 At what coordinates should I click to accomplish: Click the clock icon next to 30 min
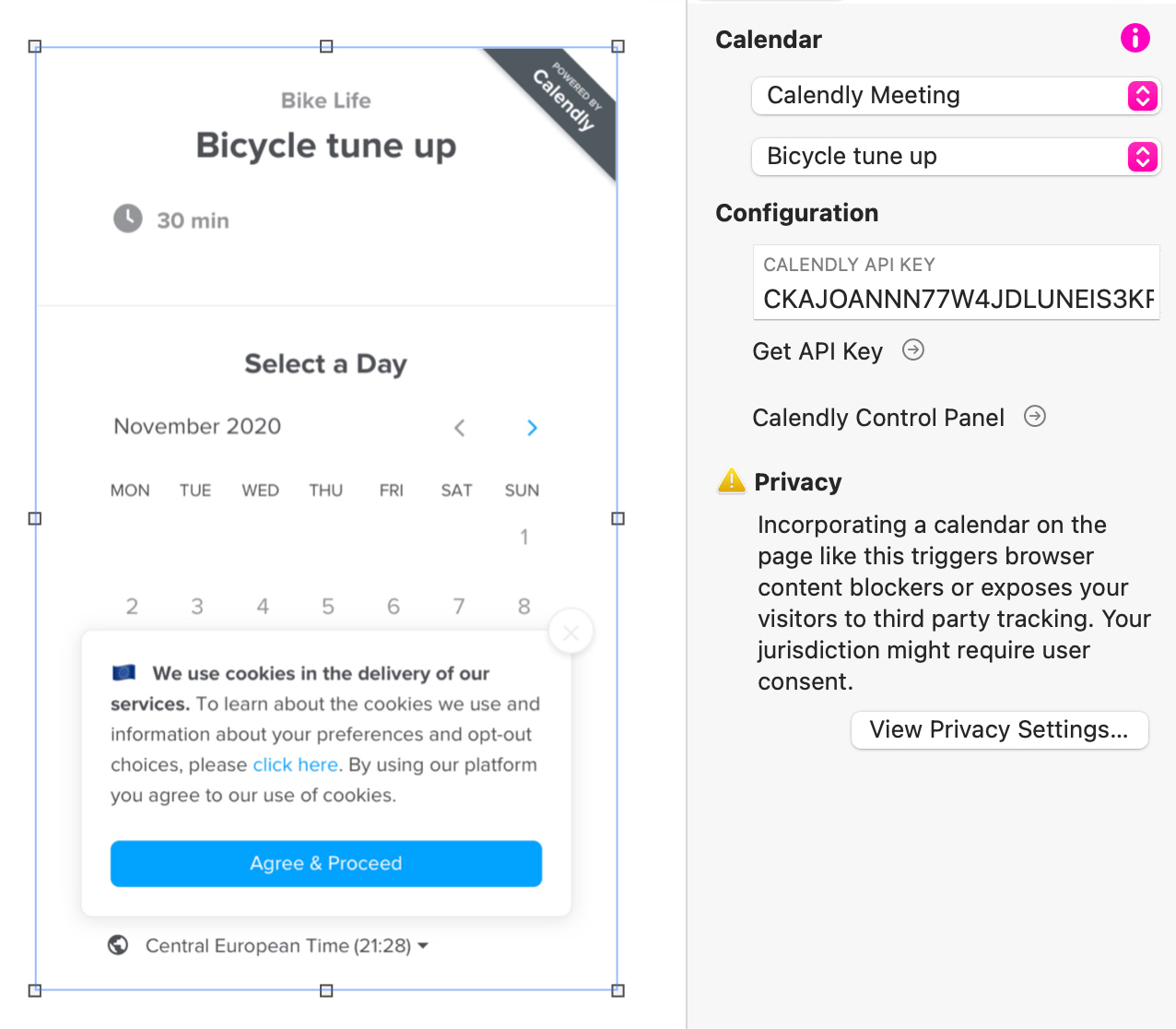(128, 219)
